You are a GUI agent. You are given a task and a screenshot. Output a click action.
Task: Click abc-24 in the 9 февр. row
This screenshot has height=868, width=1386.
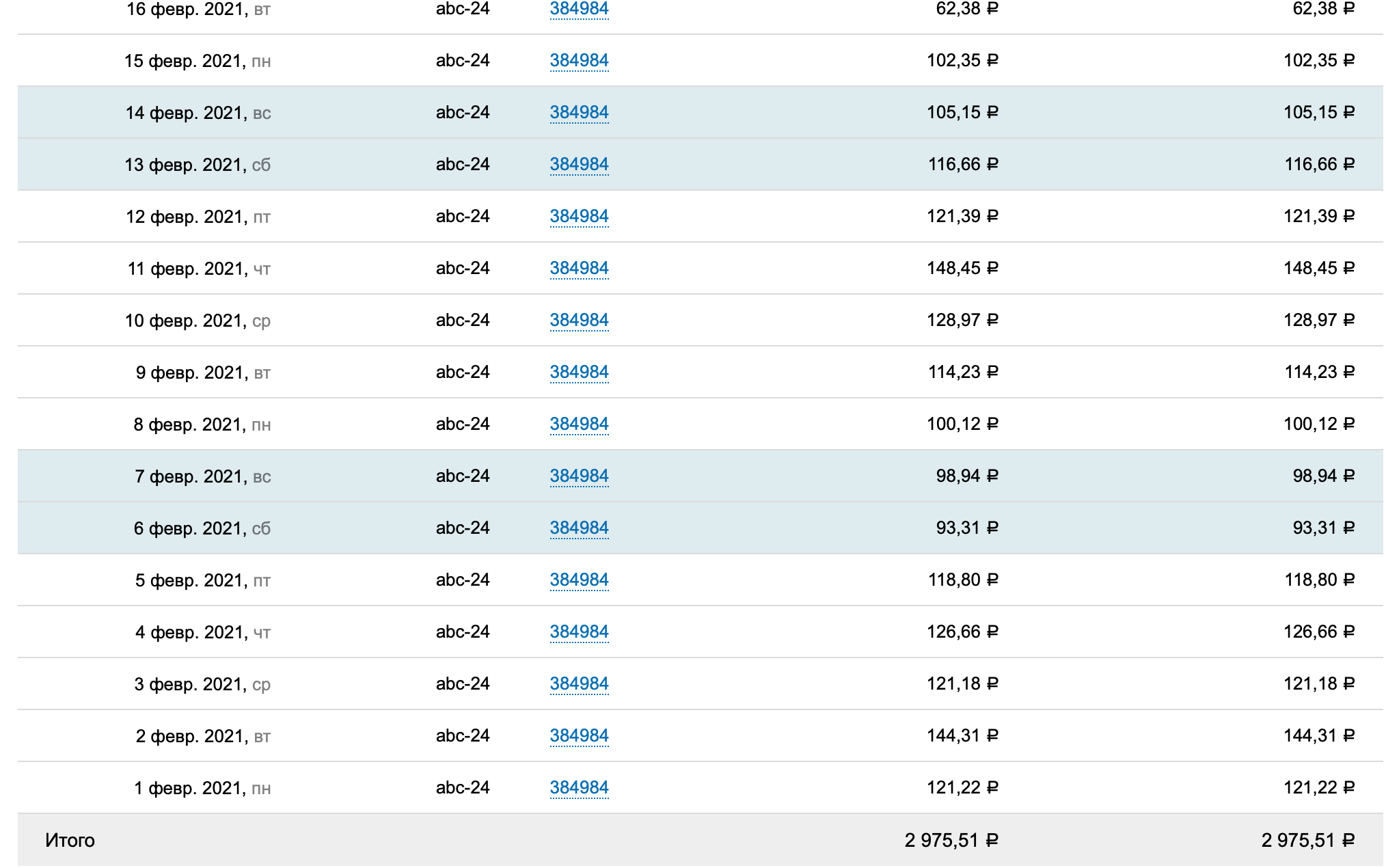pyautogui.click(x=463, y=372)
